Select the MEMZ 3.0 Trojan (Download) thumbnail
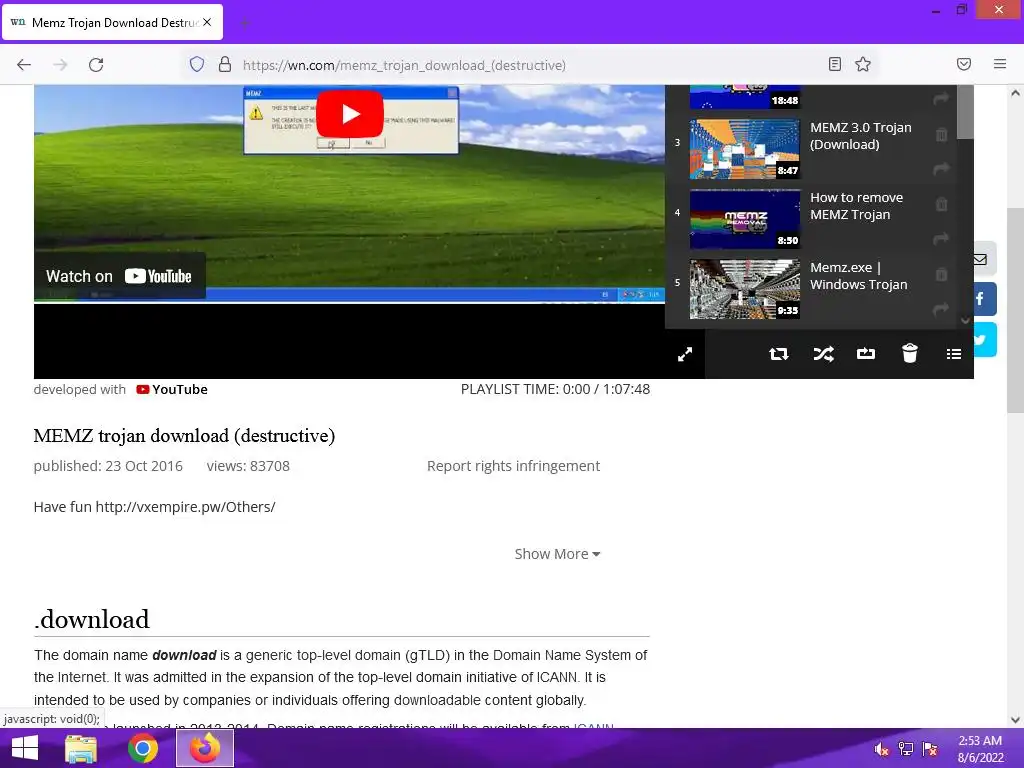This screenshot has height=768, width=1024. click(744, 149)
